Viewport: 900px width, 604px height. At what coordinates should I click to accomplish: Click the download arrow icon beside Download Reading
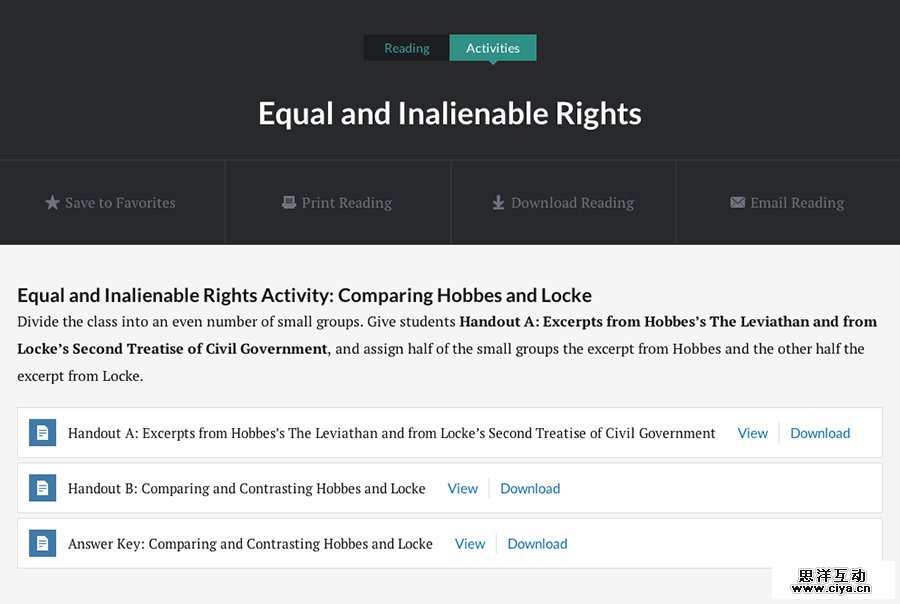coord(498,203)
